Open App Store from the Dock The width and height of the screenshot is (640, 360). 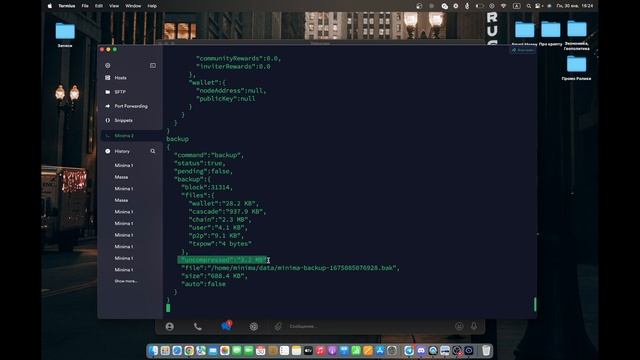tap(380, 351)
